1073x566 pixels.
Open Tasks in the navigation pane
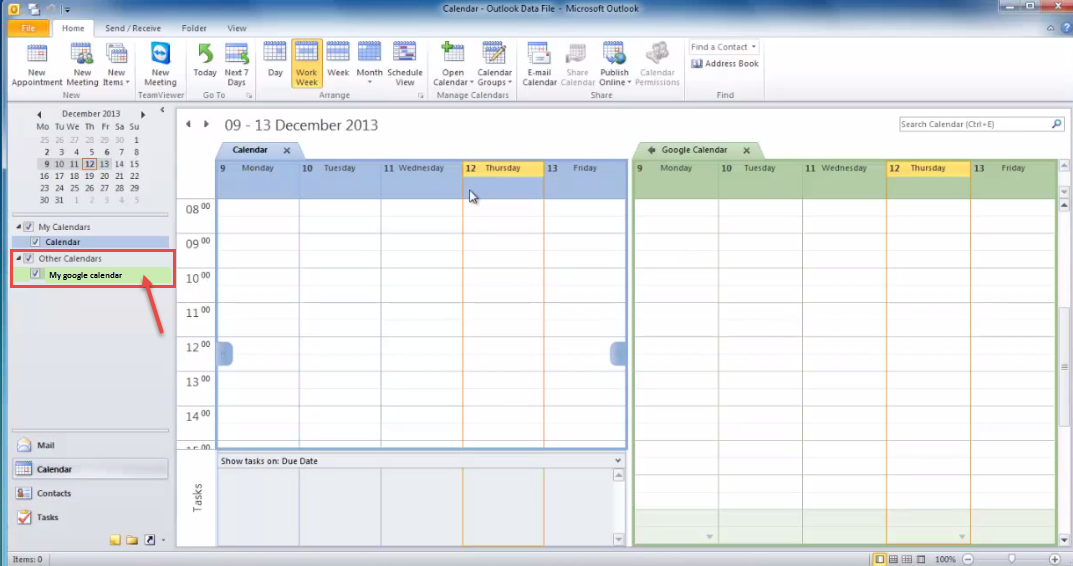[90, 517]
